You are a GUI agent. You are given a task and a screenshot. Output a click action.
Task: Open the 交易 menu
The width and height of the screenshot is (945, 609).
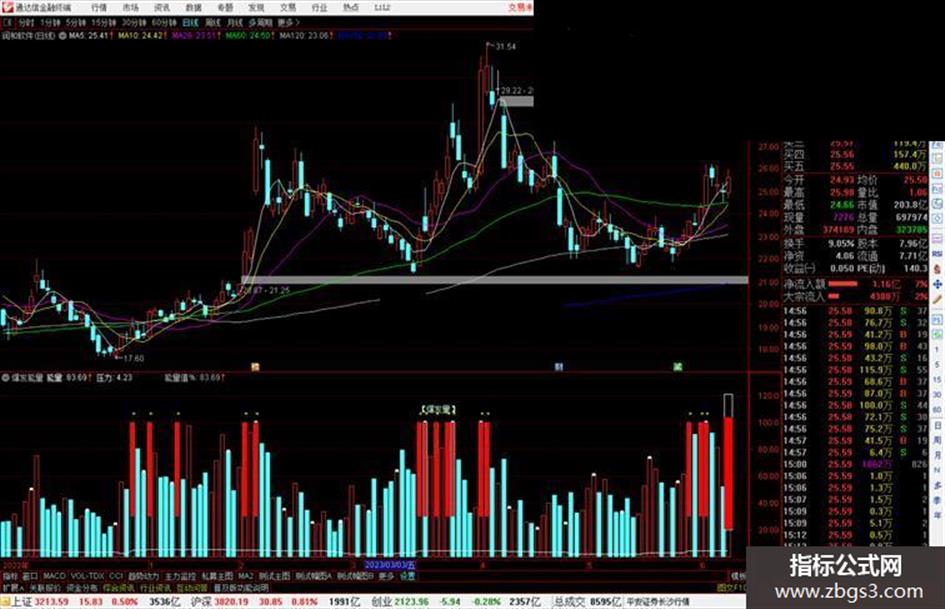coord(287,8)
